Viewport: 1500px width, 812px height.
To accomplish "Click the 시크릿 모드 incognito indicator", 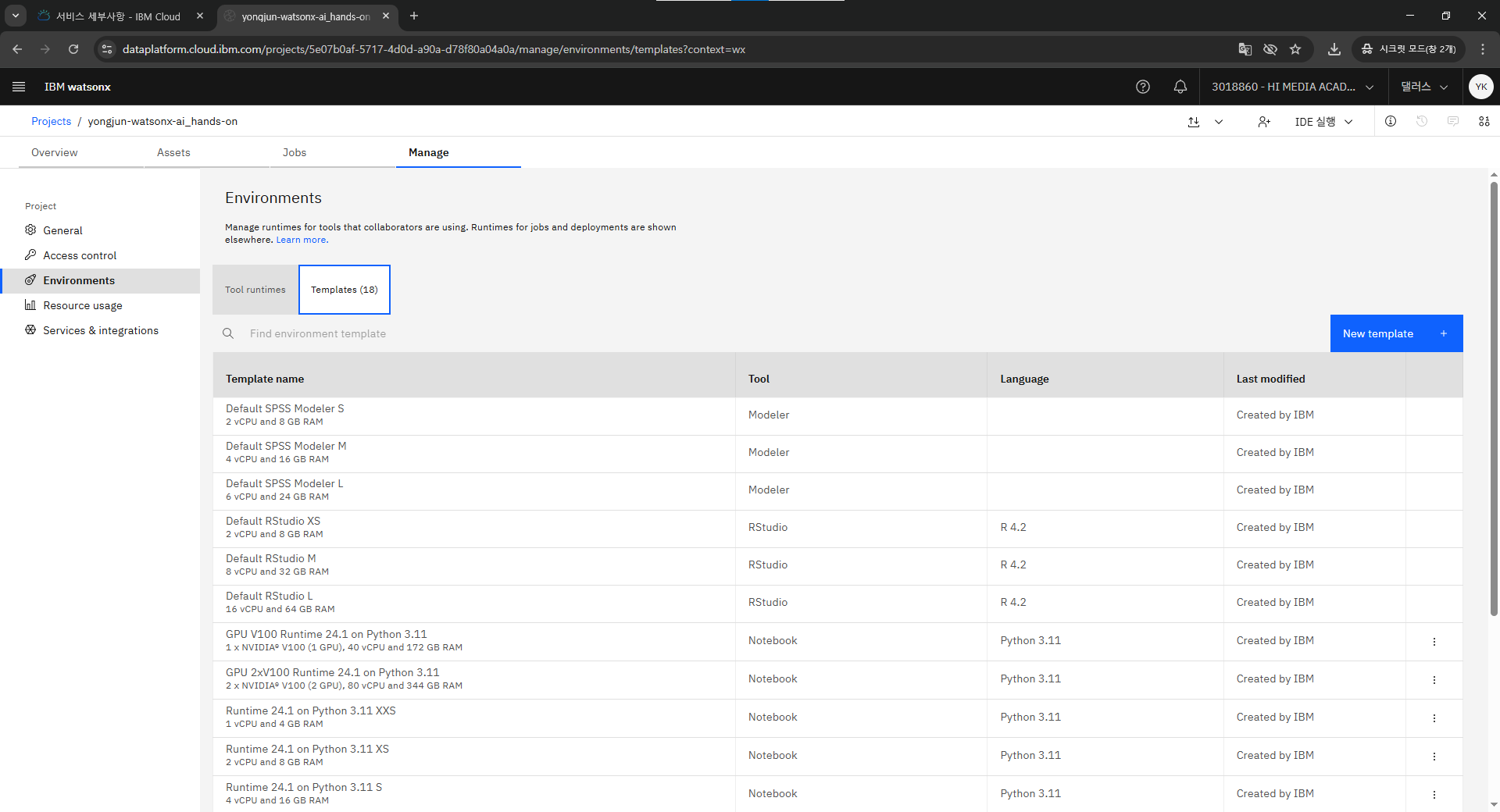I will [x=1409, y=49].
